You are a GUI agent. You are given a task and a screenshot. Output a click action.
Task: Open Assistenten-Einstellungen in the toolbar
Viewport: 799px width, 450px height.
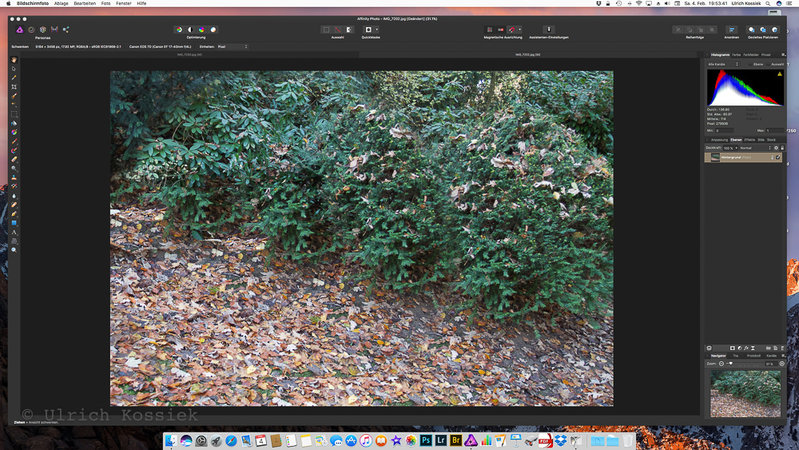pos(550,30)
